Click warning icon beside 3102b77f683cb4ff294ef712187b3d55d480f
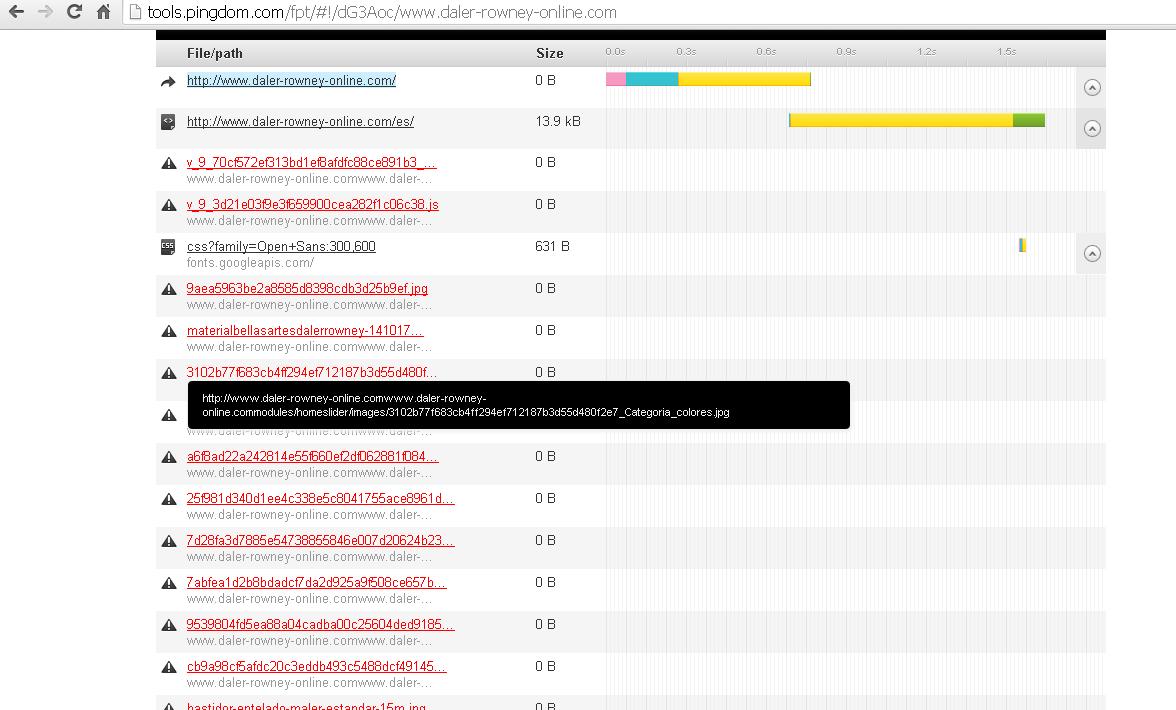The image size is (1176, 710). pos(169,373)
